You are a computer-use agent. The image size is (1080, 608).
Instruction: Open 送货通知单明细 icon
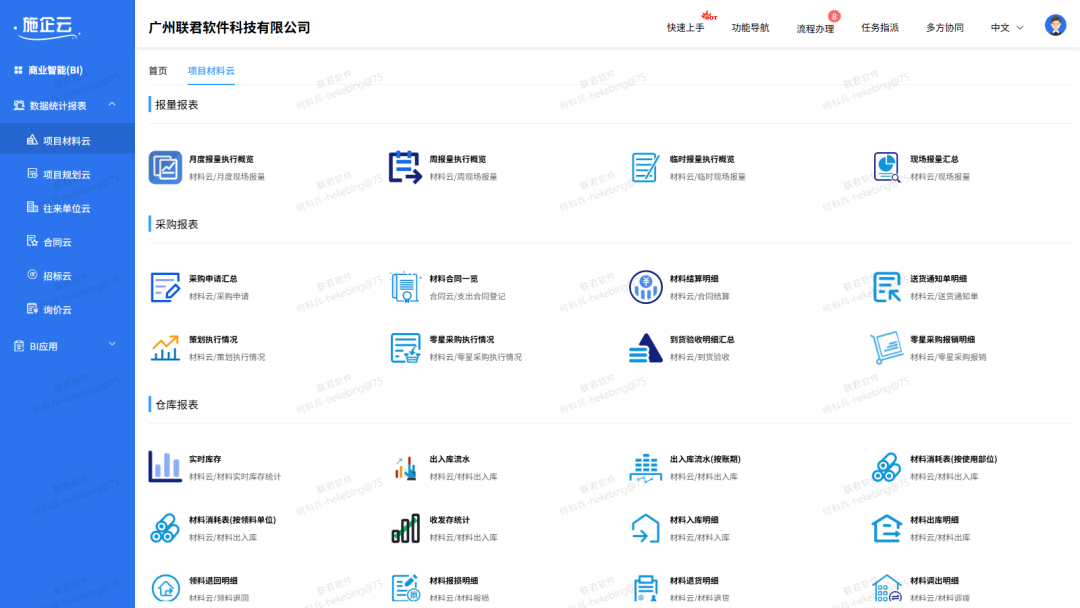click(x=886, y=287)
